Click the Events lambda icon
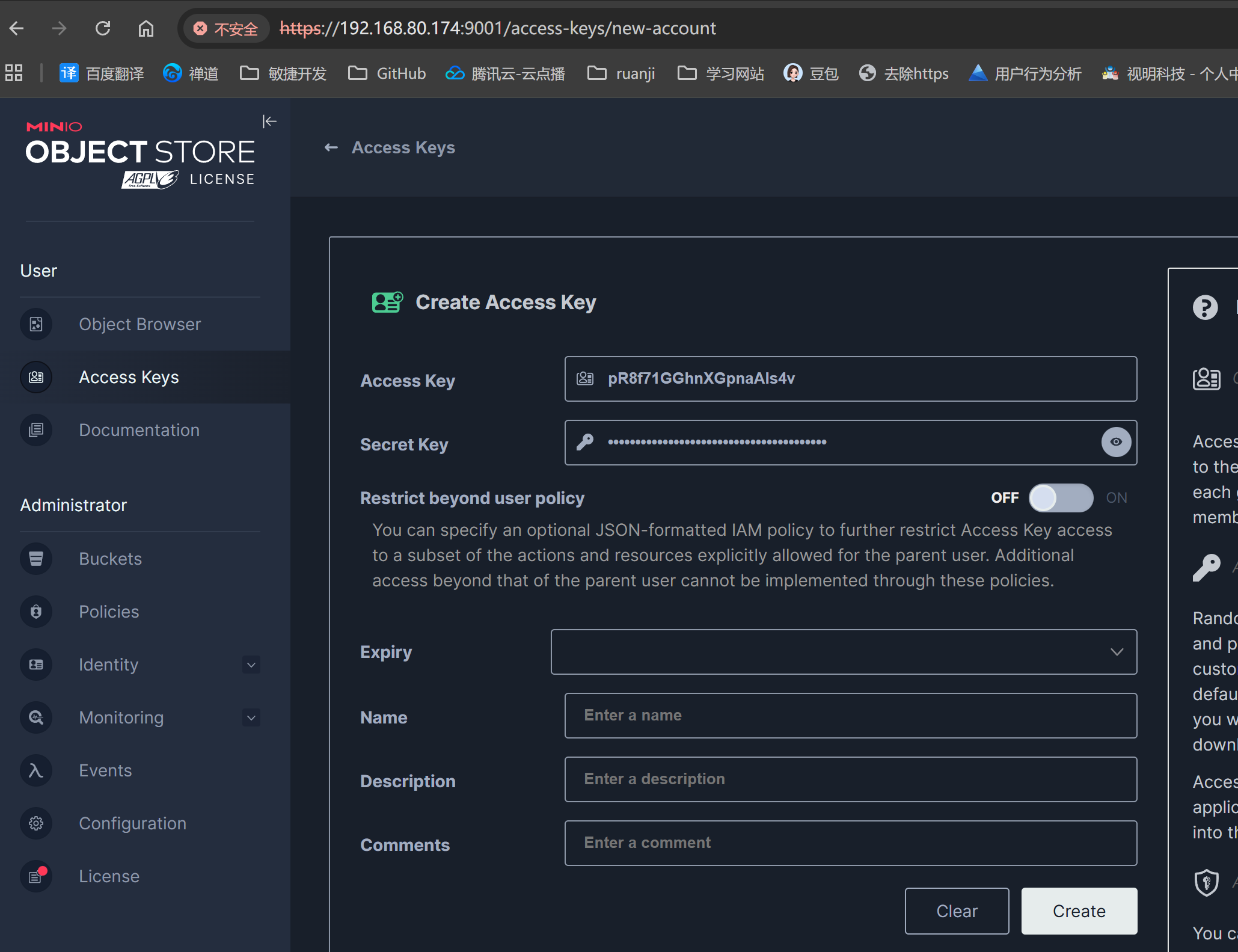The height and width of the screenshot is (952, 1238). pyautogui.click(x=36, y=771)
